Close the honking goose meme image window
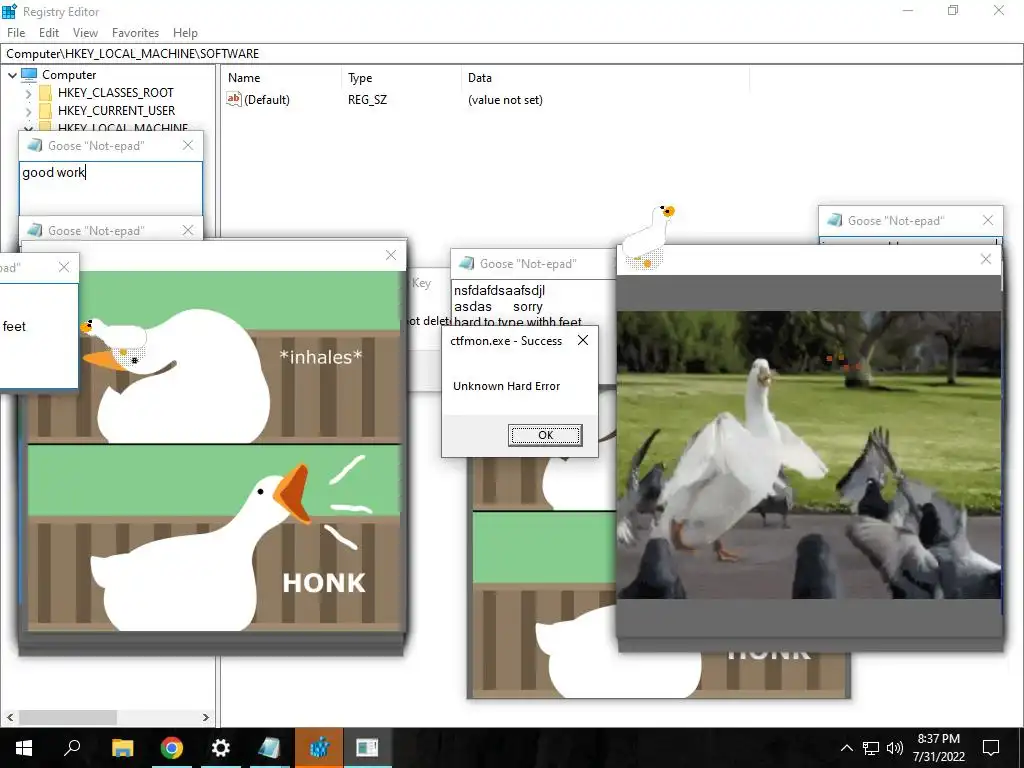Image resolution: width=1024 pixels, height=768 pixels. click(x=391, y=255)
